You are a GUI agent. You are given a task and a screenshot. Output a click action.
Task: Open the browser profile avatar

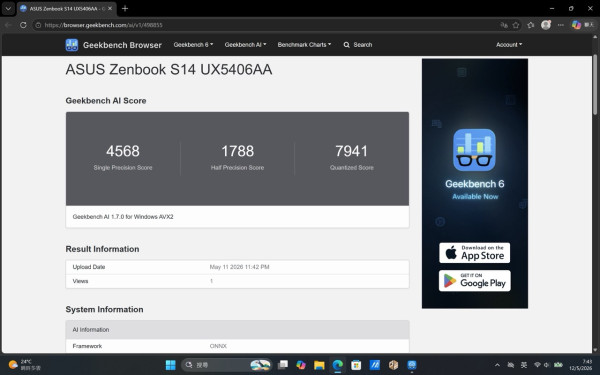pos(546,25)
